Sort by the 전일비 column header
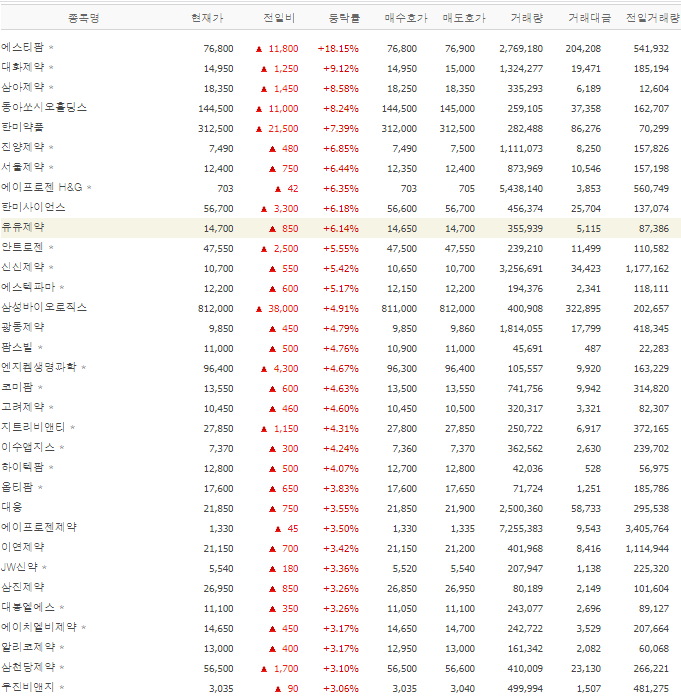 point(279,18)
